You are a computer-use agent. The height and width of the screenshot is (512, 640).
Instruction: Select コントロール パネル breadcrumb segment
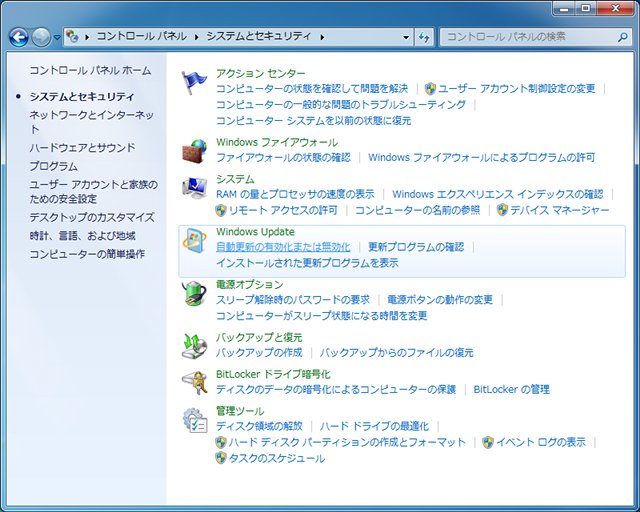[142, 36]
